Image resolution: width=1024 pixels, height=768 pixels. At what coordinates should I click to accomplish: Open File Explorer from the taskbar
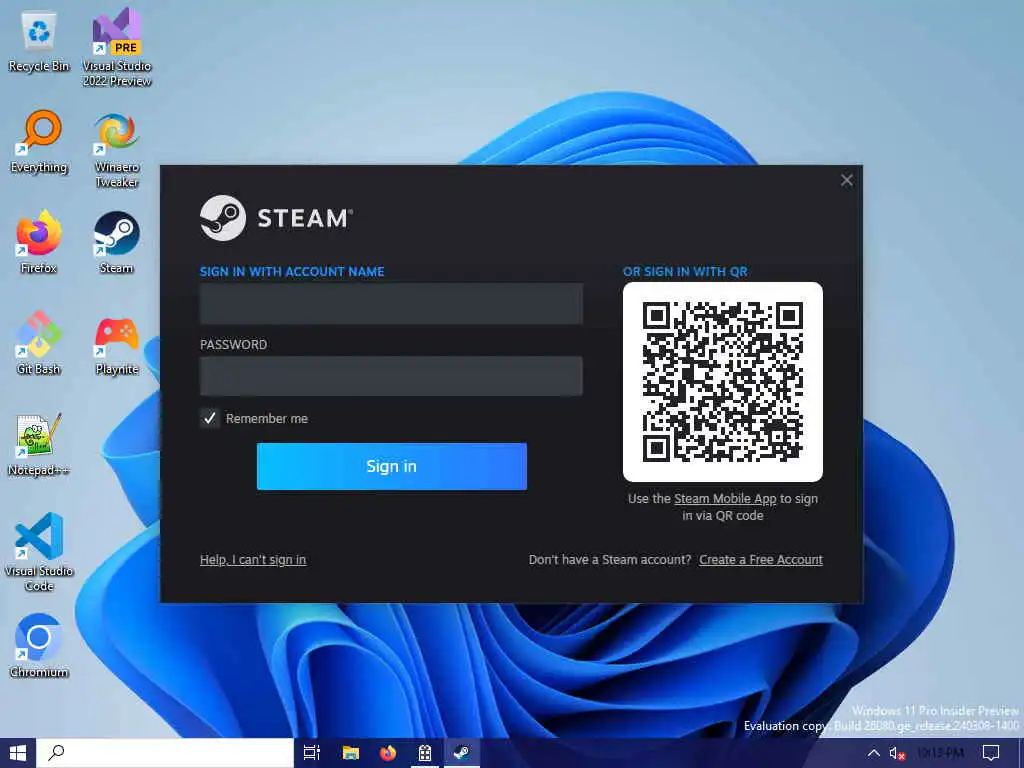[x=351, y=753]
